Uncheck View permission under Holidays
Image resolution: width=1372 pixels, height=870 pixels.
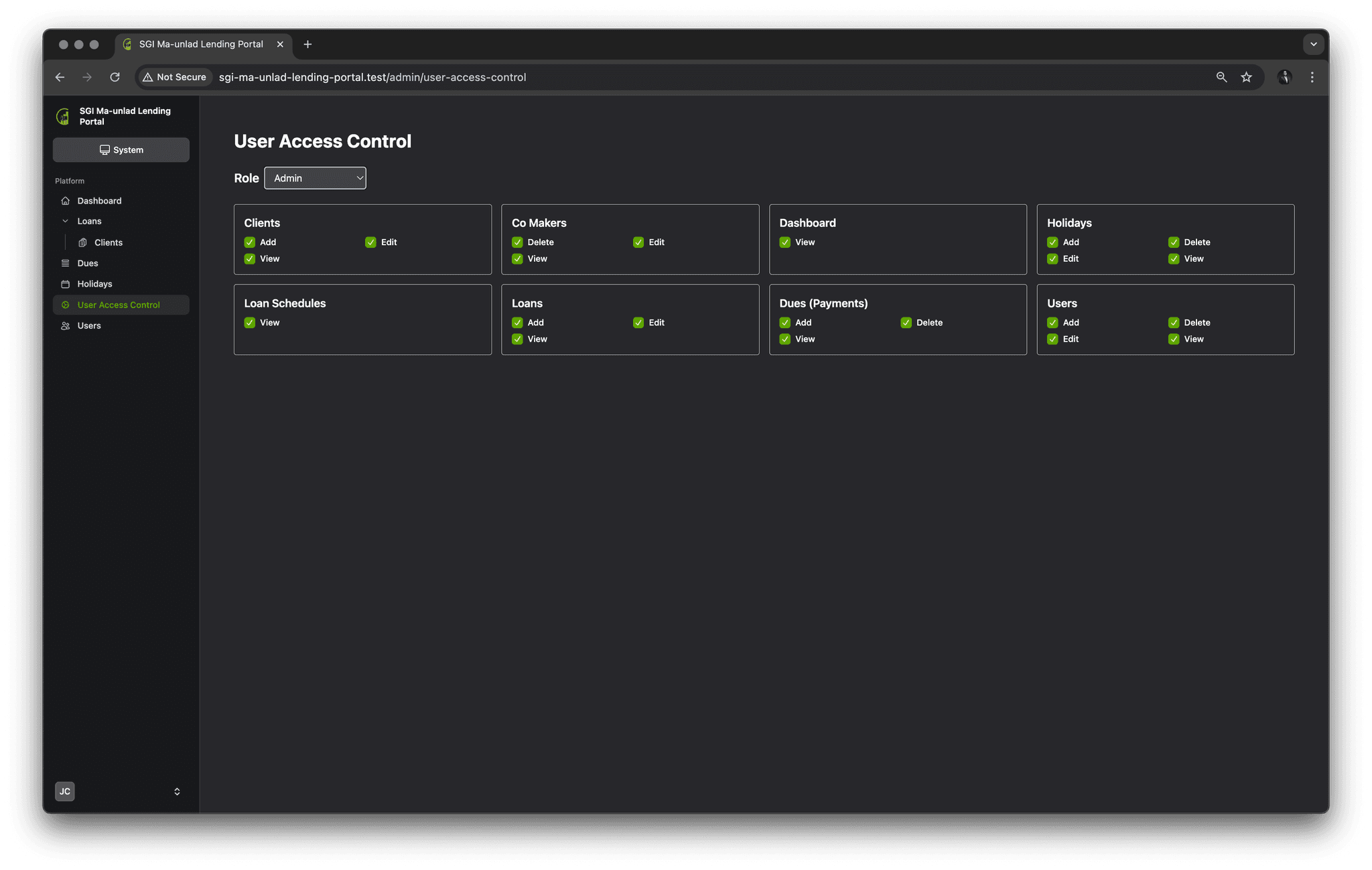[x=1174, y=259]
